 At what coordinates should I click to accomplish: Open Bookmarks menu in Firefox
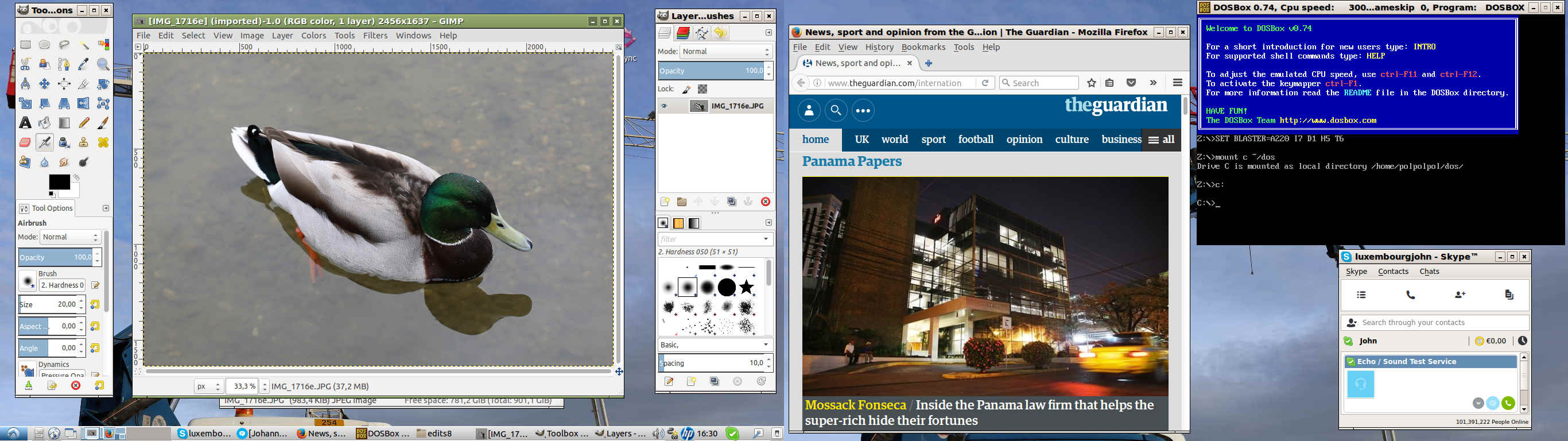[x=923, y=47]
